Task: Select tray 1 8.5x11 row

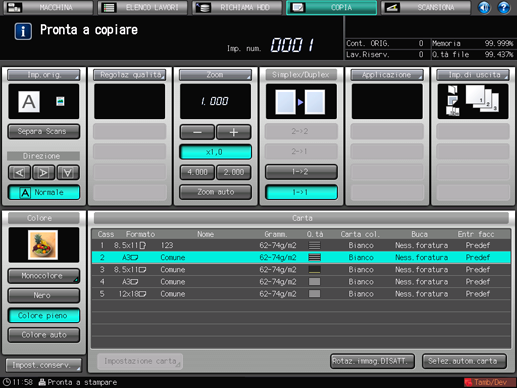Action: (301, 245)
